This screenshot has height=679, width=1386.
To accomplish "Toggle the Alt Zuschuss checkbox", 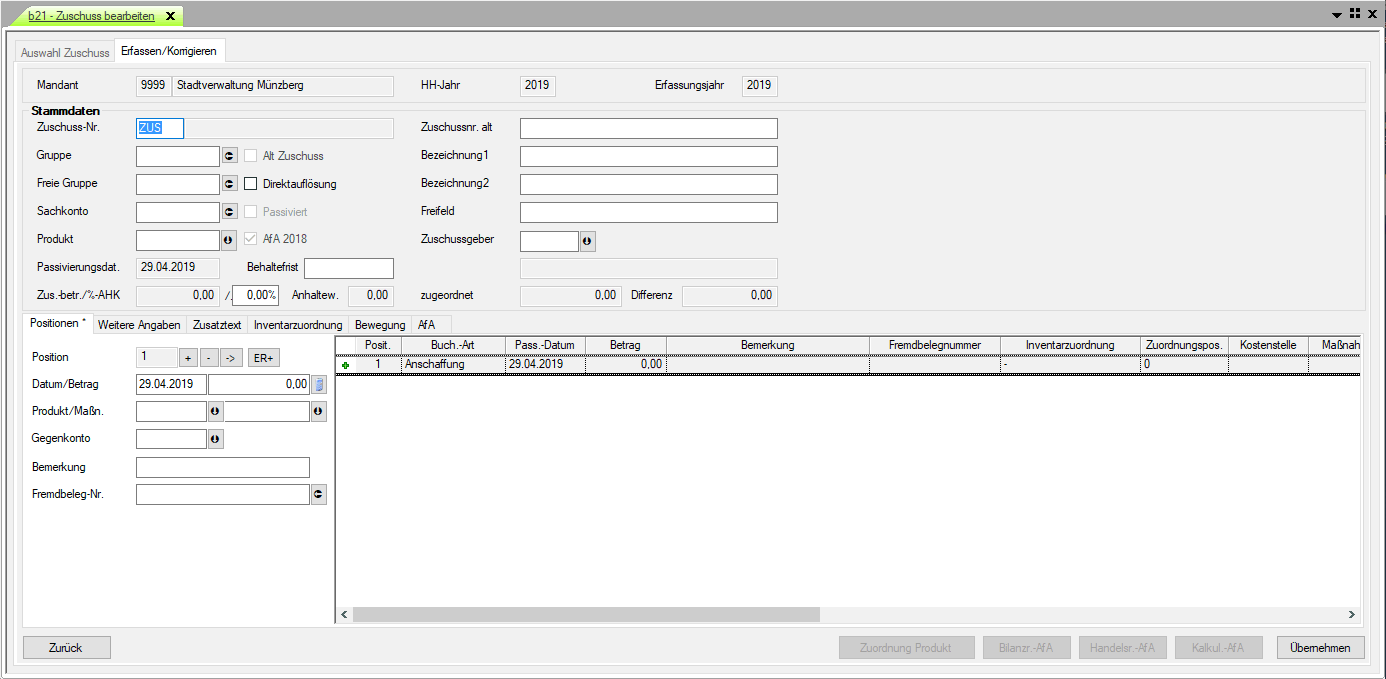I will click(251, 156).
